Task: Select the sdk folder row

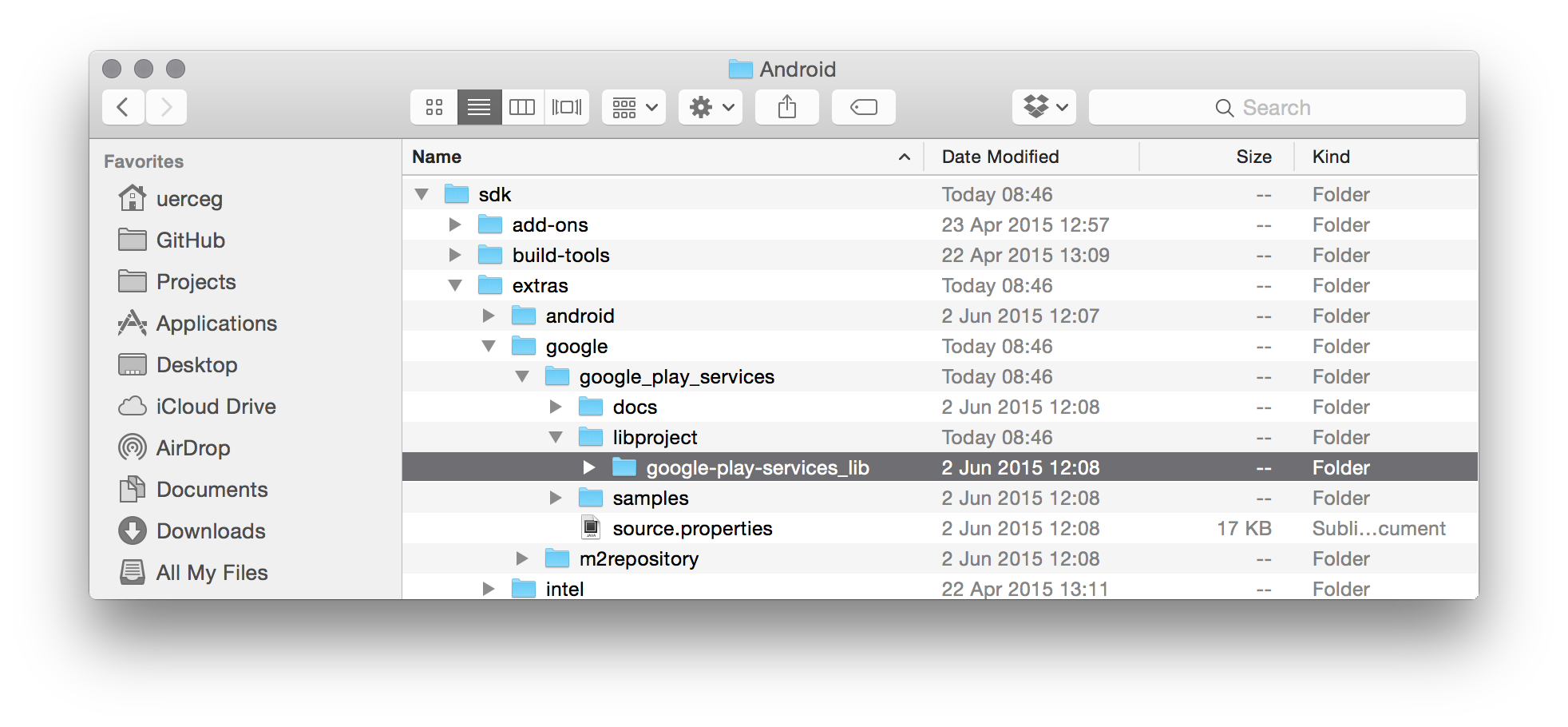Action: (940, 194)
